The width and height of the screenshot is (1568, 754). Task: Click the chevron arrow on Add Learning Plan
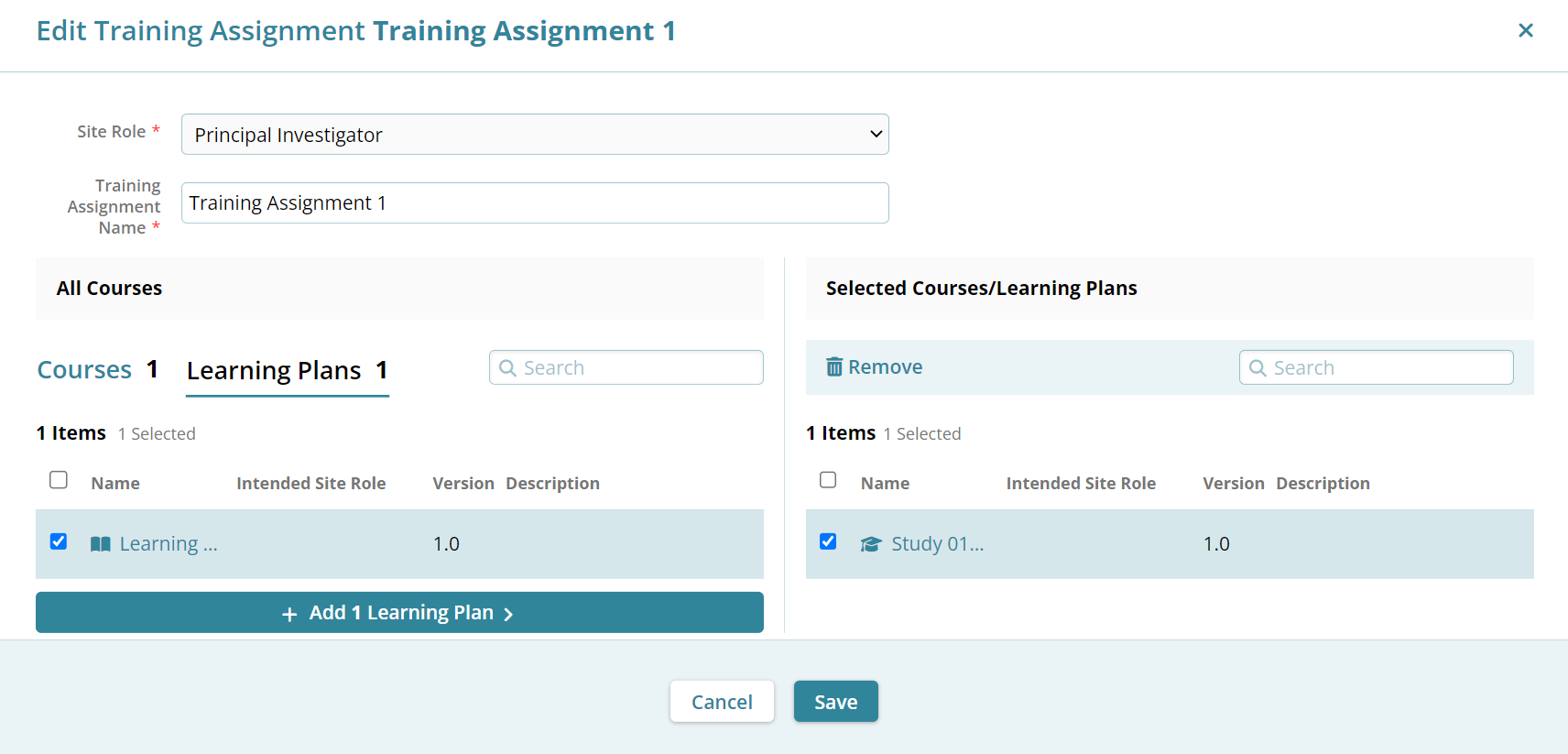[508, 614]
